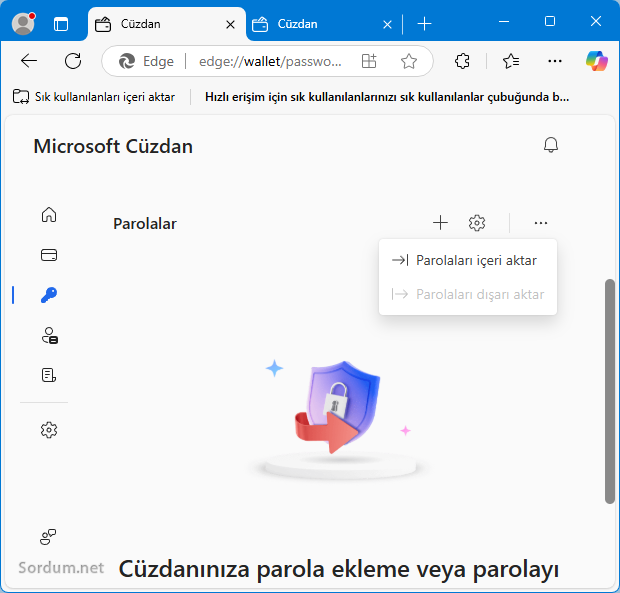Toggle the Parolalar more options menu
Screen dimensions: 620x593
(541, 223)
